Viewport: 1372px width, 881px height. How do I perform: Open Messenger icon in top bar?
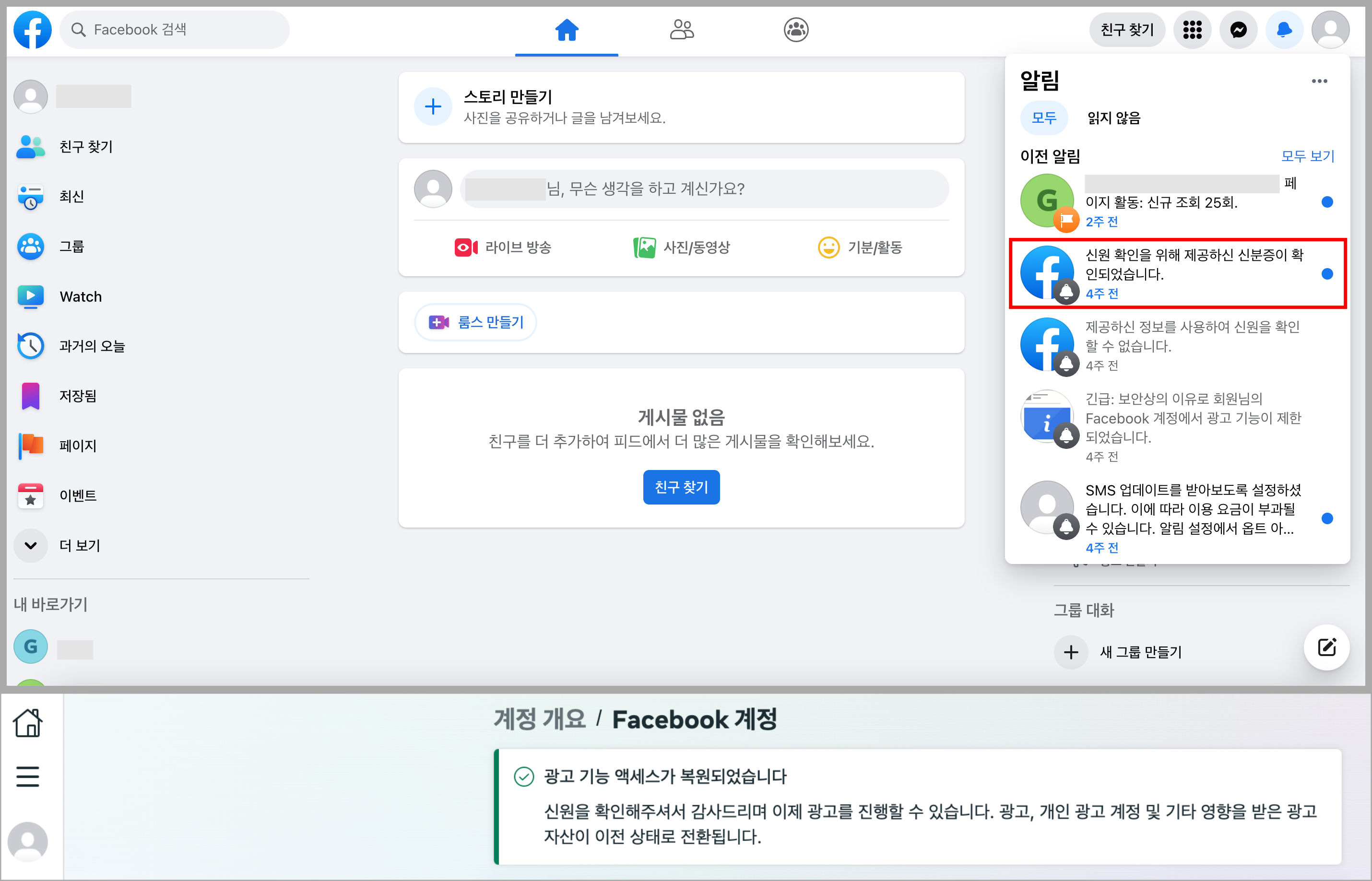(x=1238, y=30)
